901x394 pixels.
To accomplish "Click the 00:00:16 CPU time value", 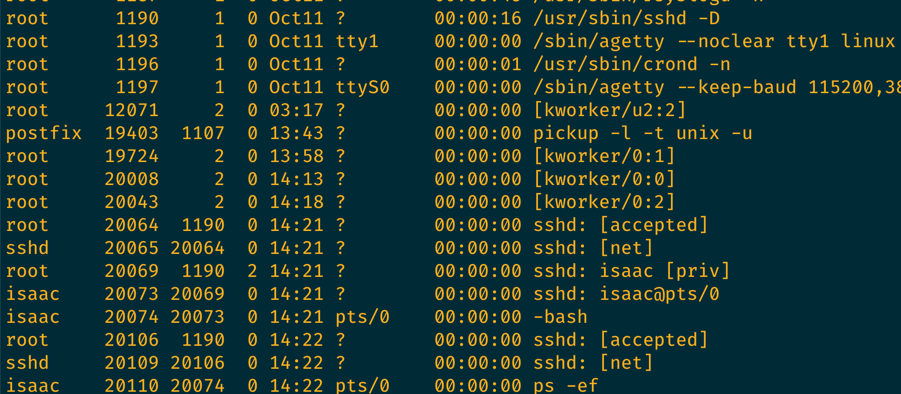I will pos(478,19).
